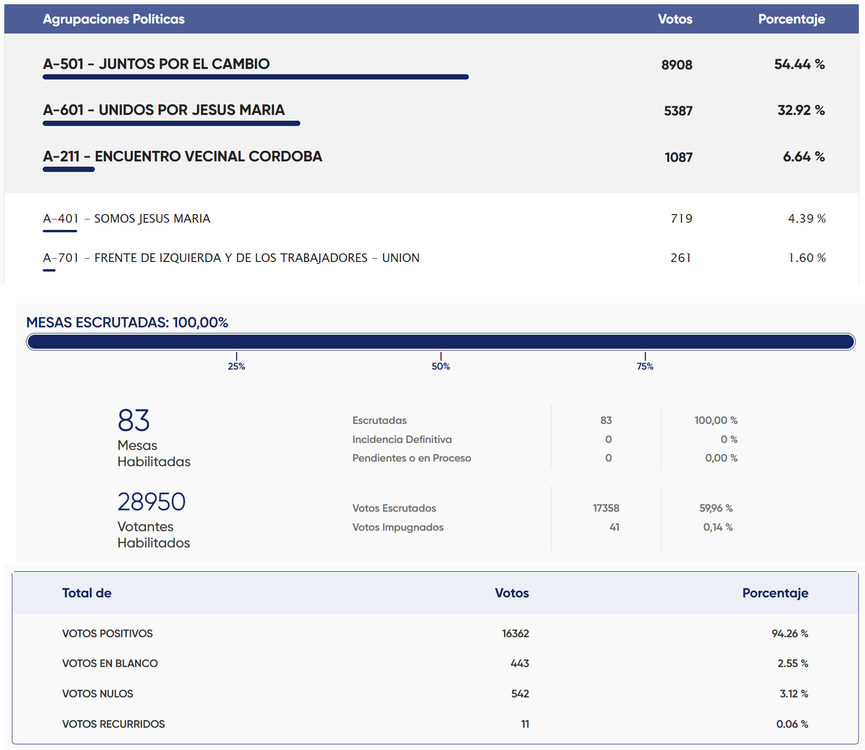The width and height of the screenshot is (865, 750).
Task: Click the vote bar under Unidos por Jesus Maria
Action: [x=171, y=124]
